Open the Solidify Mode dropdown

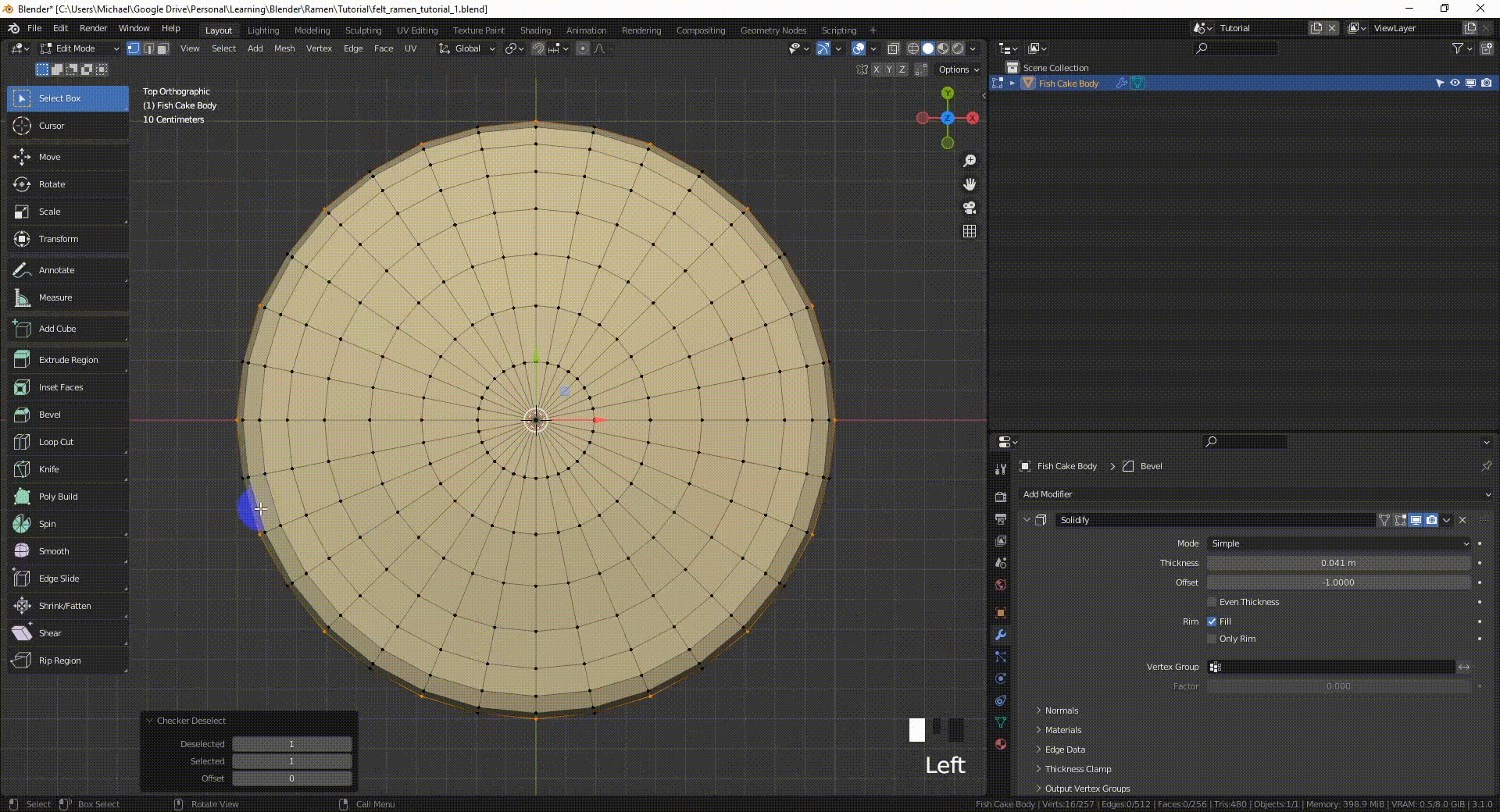pyautogui.click(x=1338, y=543)
